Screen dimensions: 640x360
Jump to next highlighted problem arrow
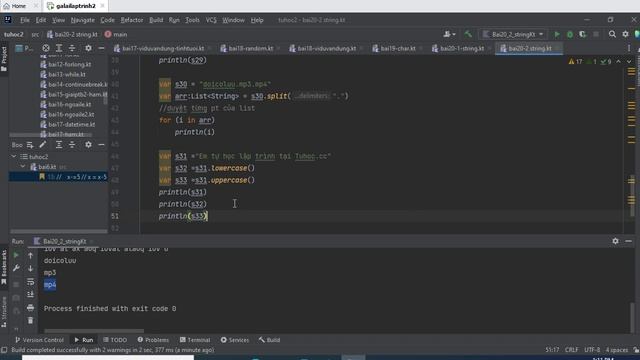pos(629,62)
